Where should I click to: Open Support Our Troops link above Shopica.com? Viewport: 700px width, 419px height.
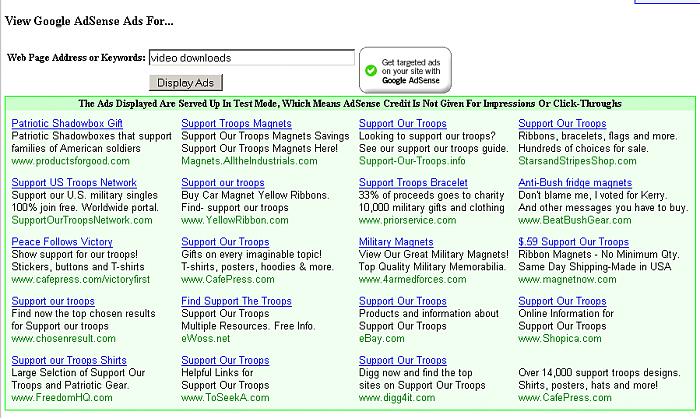tap(562, 301)
